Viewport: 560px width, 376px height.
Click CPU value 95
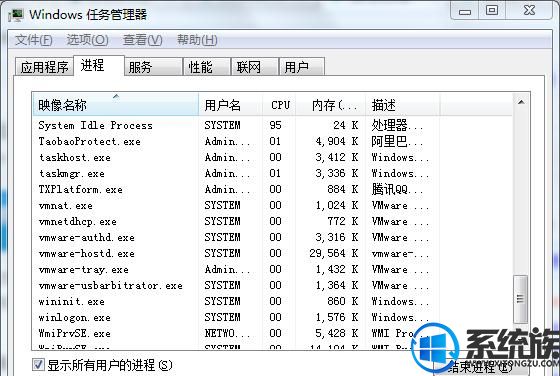tap(275, 125)
